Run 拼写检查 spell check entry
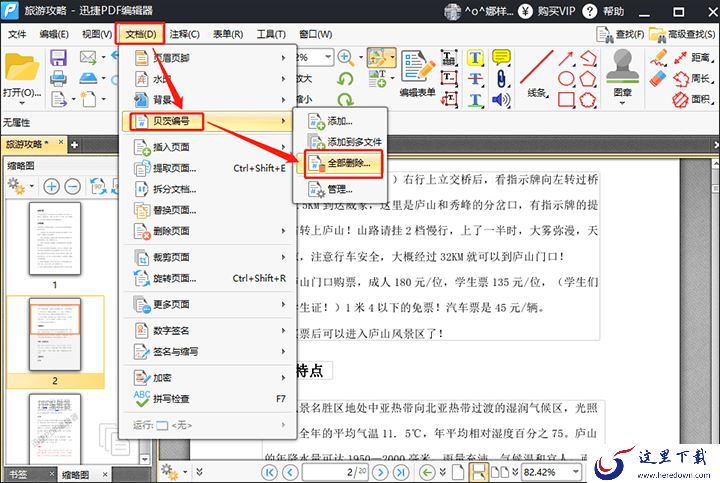The height and width of the screenshot is (483, 720). pyautogui.click(x=209, y=399)
